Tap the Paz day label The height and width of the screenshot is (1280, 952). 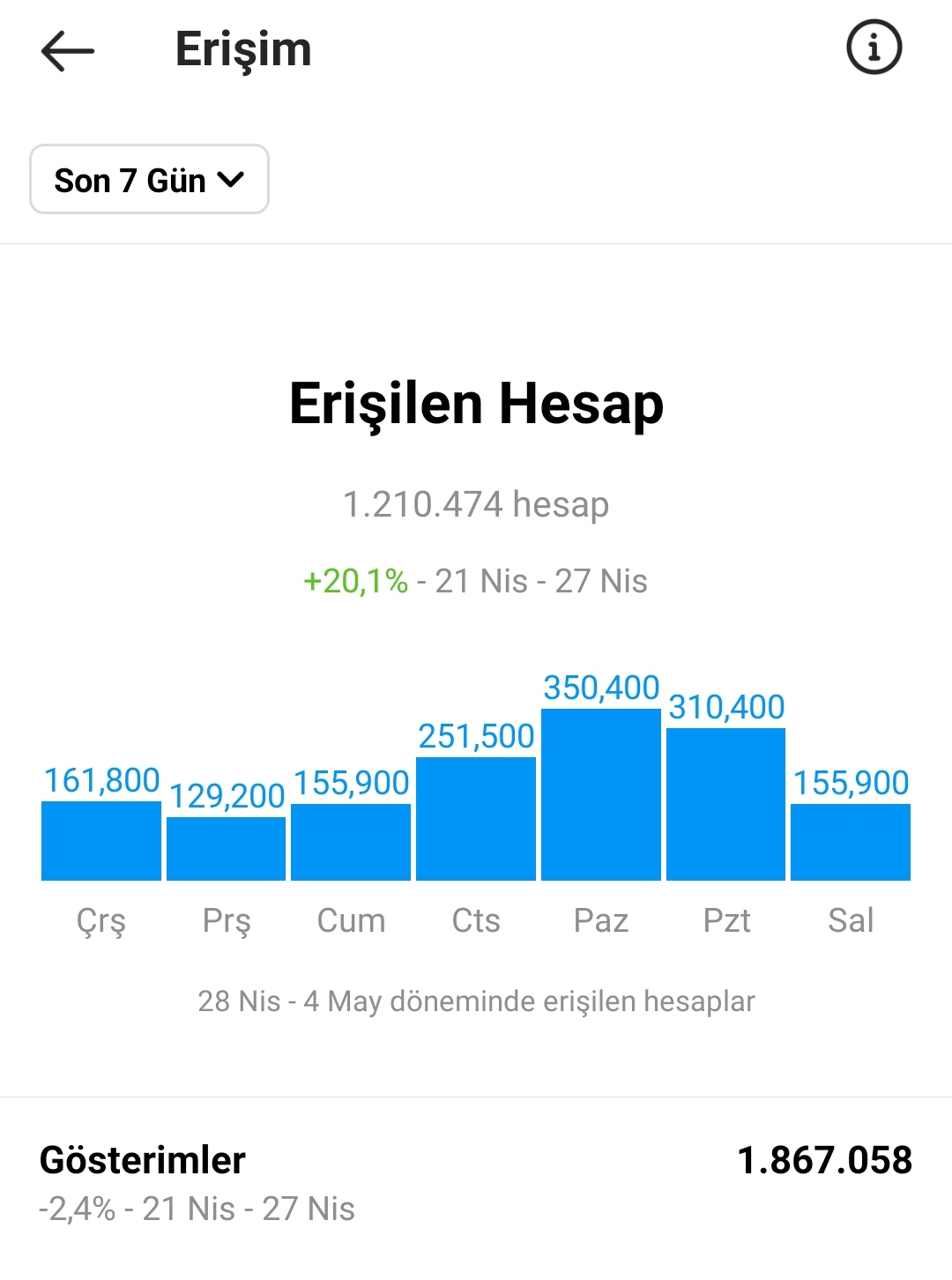(601, 920)
